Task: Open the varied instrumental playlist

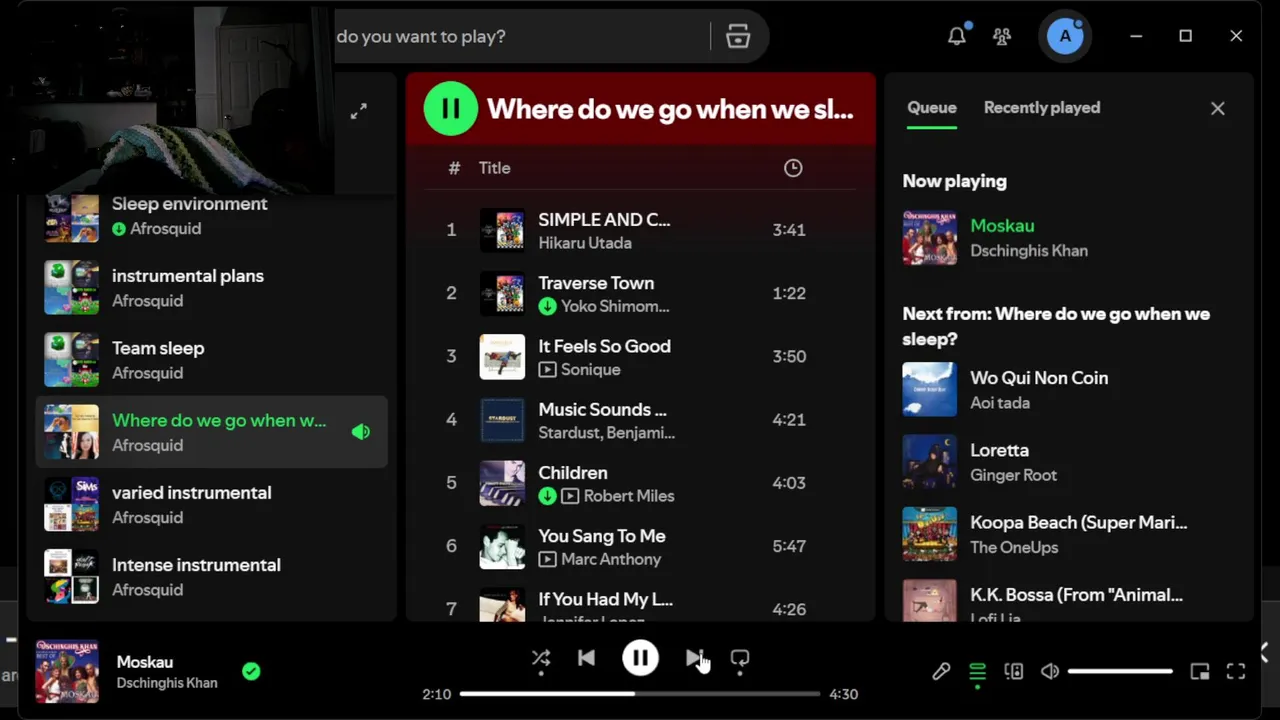Action: tap(211, 504)
